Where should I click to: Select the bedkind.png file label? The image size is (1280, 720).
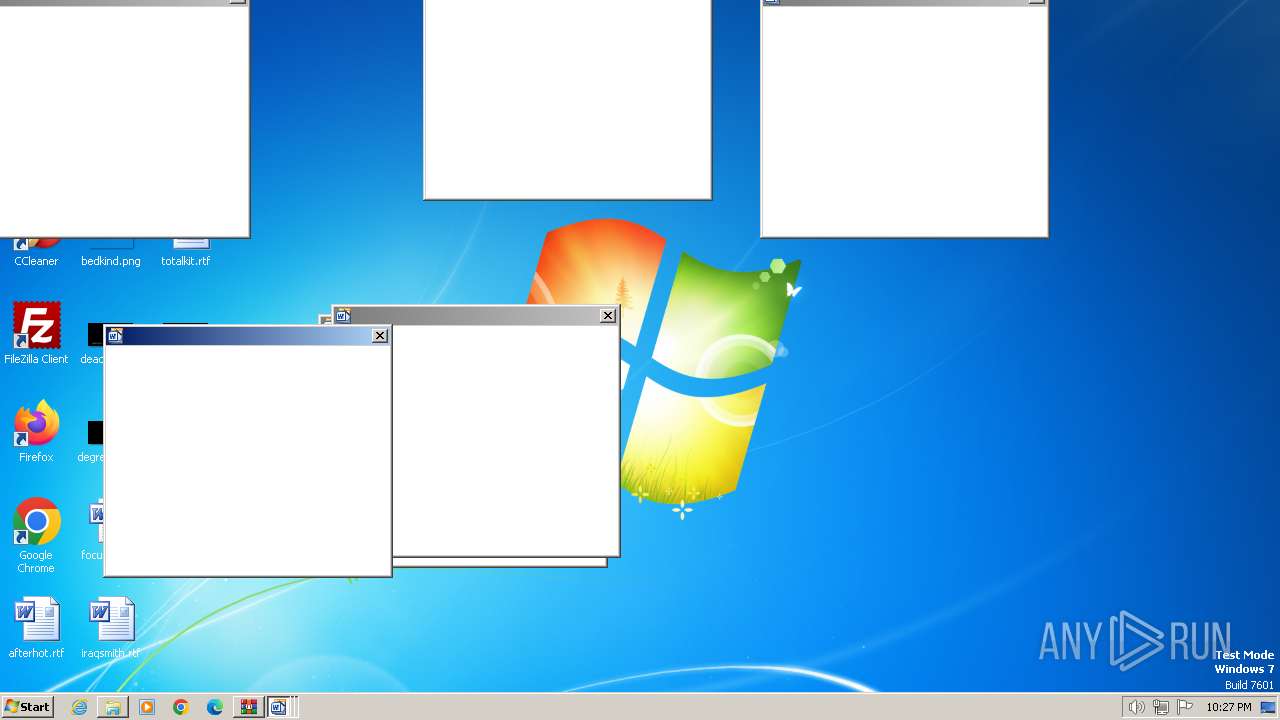coord(111,261)
